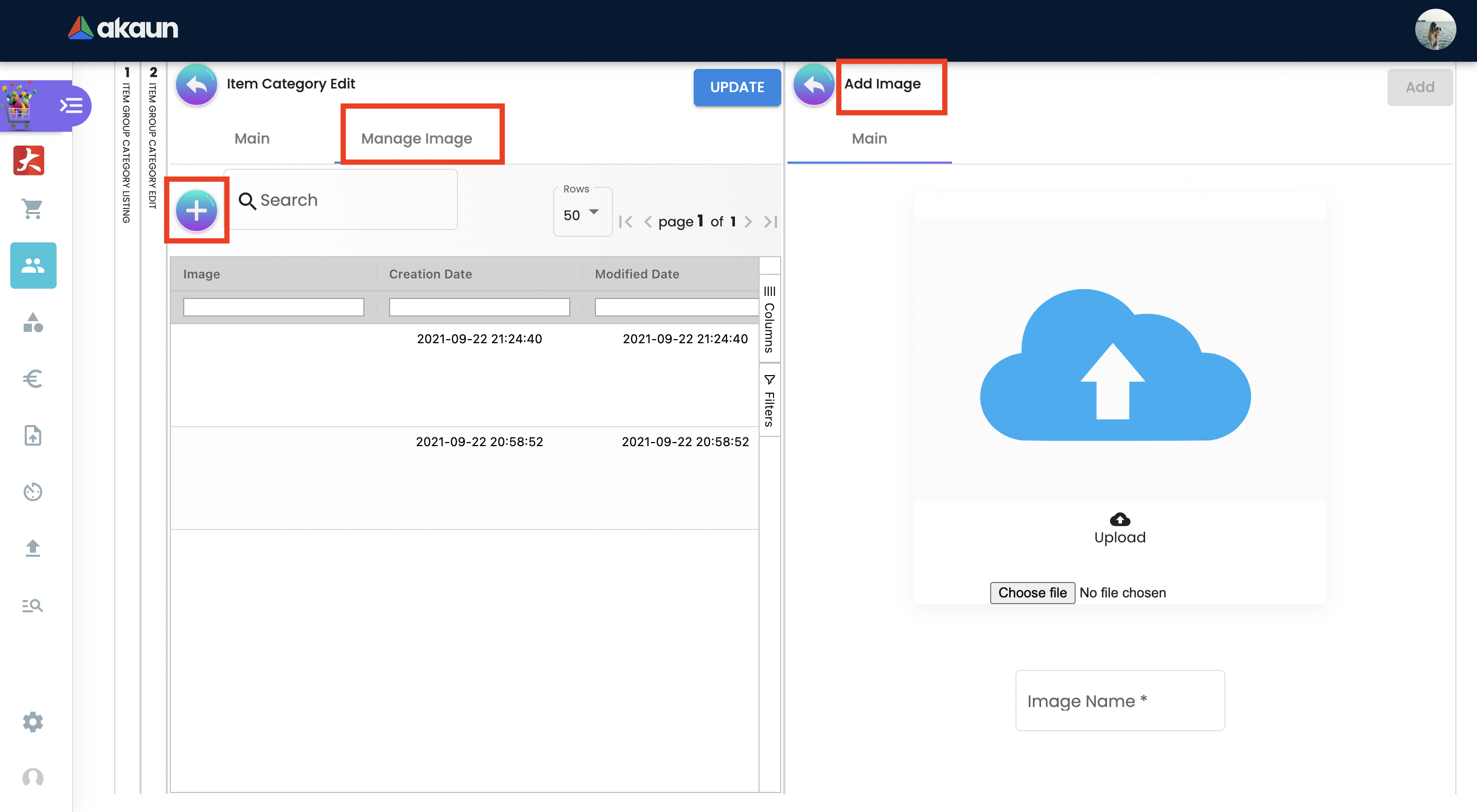Viewport: 1477px width, 812px height.
Task: Open the highlighted people icon in the sidebar
Action: (33, 265)
